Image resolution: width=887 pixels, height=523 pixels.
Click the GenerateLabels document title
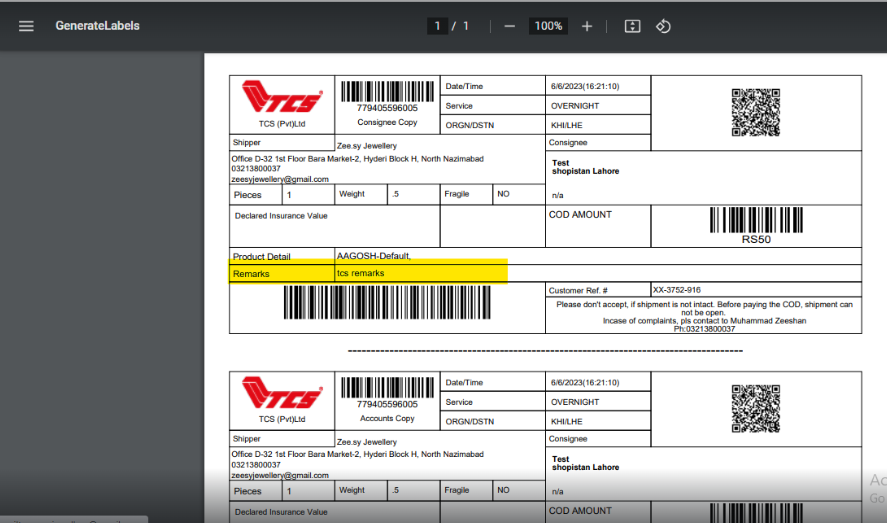pyautogui.click(x=97, y=26)
